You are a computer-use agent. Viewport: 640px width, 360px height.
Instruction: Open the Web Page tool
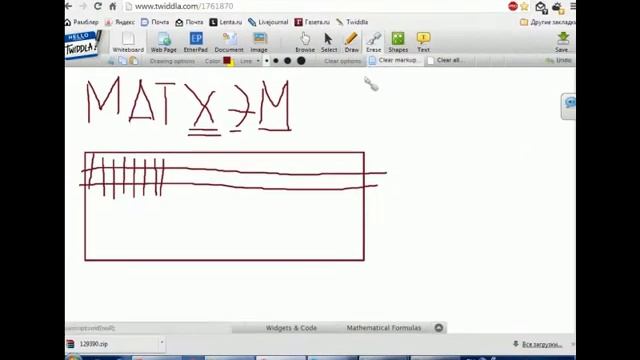164,42
